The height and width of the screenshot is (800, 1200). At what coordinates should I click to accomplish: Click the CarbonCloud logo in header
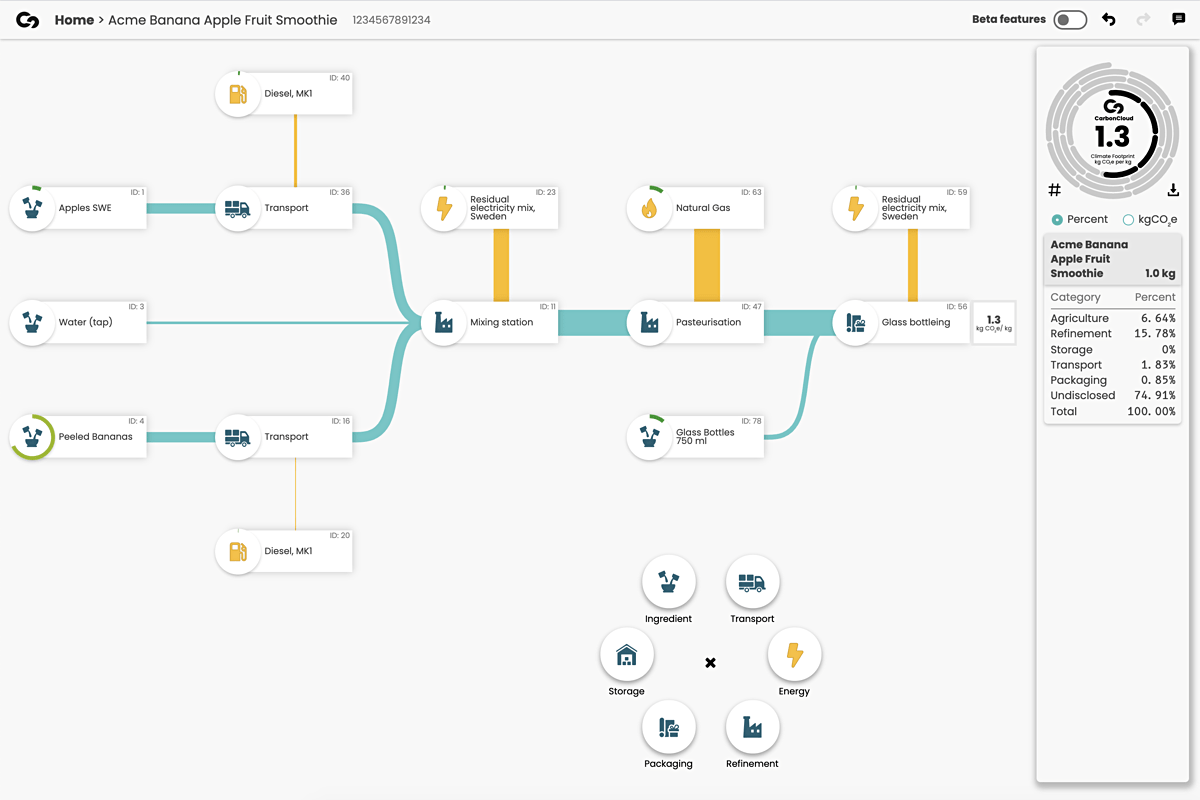[28, 20]
